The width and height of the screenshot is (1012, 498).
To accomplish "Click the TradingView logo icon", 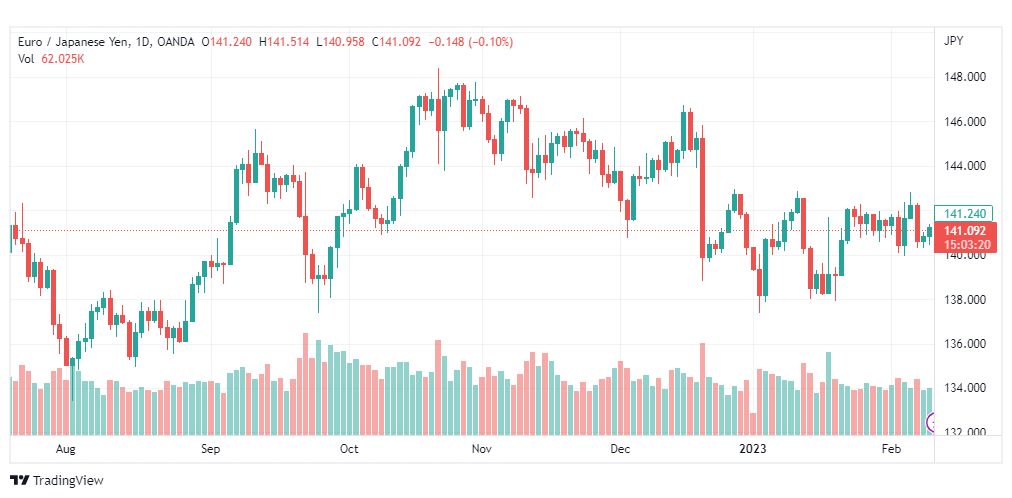I will (x=20, y=481).
